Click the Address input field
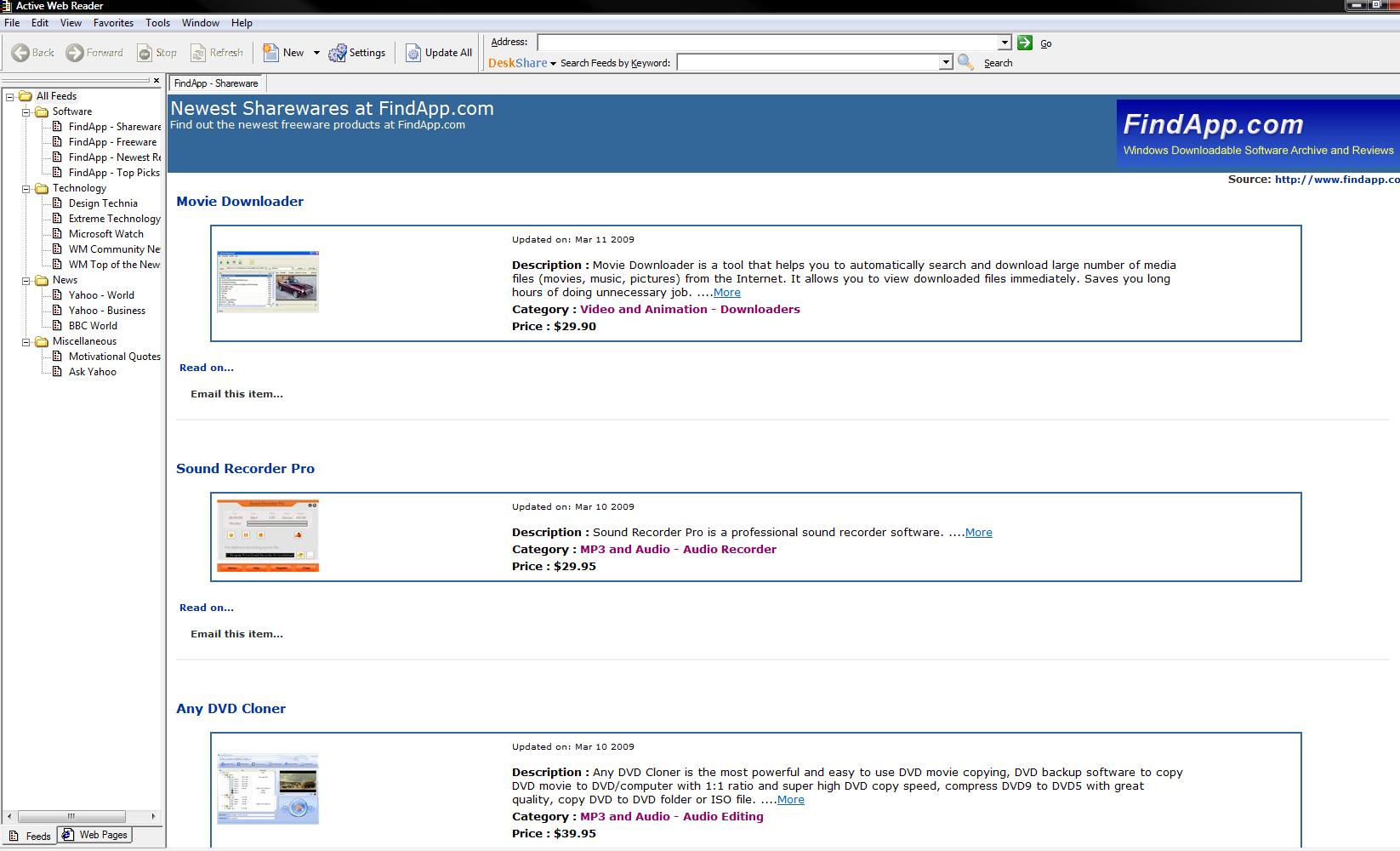This screenshot has height=851, width=1400. click(768, 43)
